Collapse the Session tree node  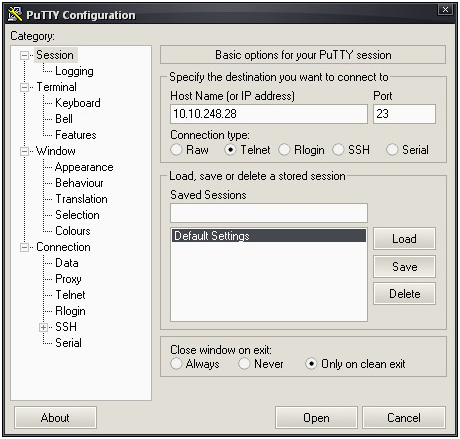(x=24, y=55)
